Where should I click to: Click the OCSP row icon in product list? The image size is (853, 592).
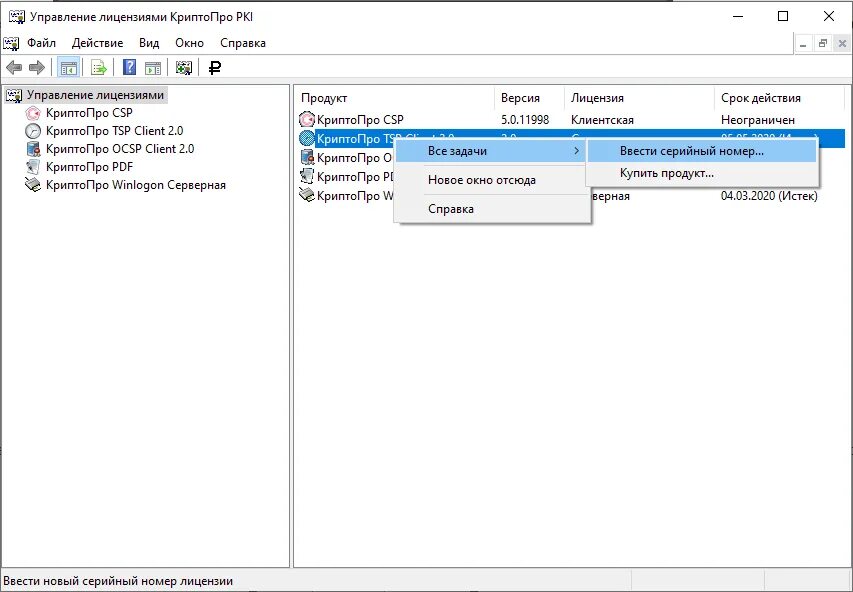tap(307, 158)
